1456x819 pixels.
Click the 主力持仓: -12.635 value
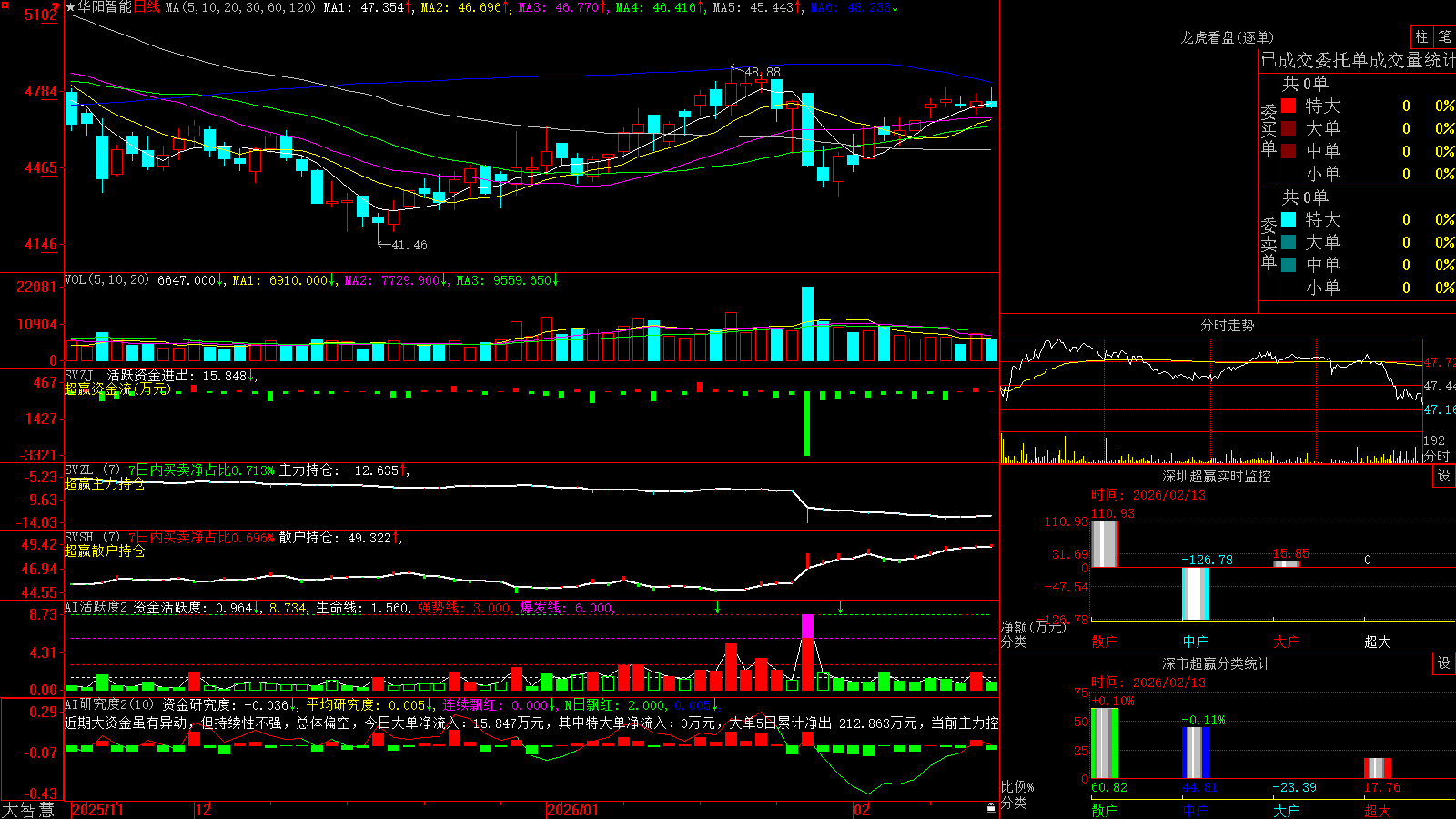[x=339, y=470]
